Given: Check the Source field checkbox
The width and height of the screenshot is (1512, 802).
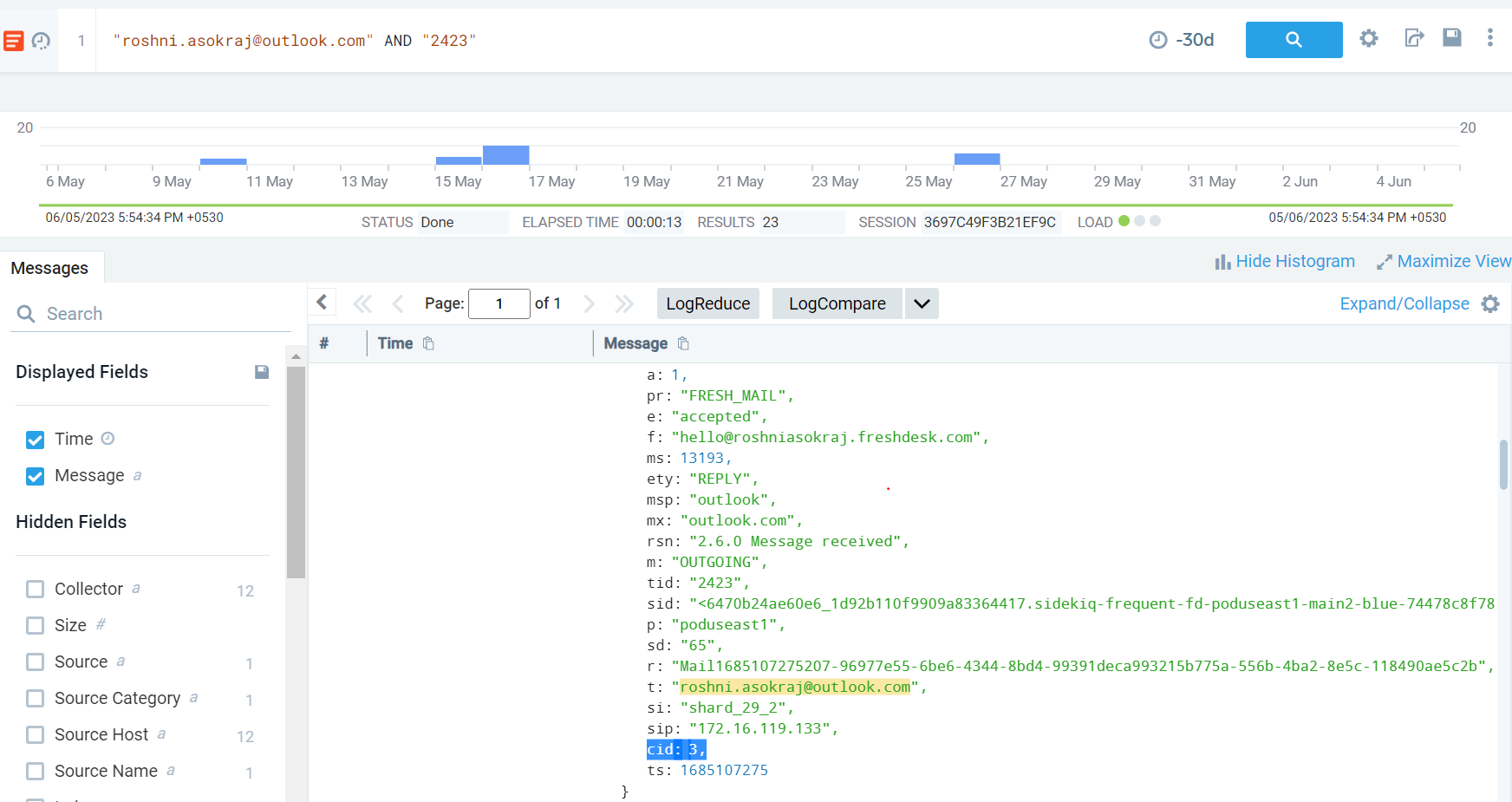Looking at the screenshot, I should [x=35, y=662].
